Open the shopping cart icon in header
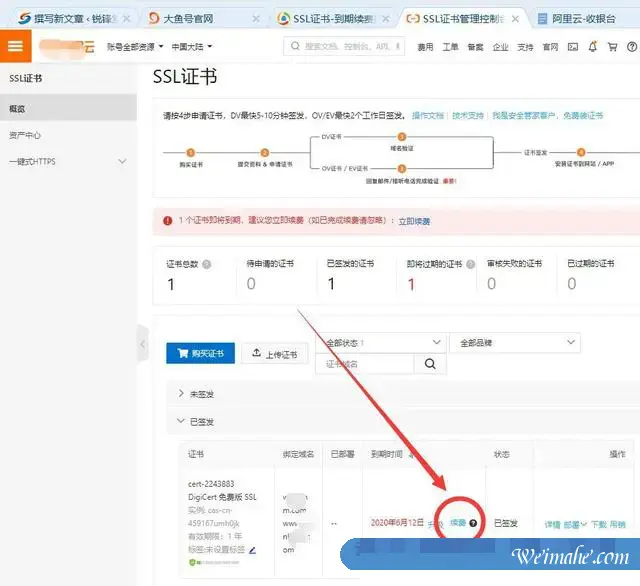The height and width of the screenshot is (586, 640). [612, 47]
